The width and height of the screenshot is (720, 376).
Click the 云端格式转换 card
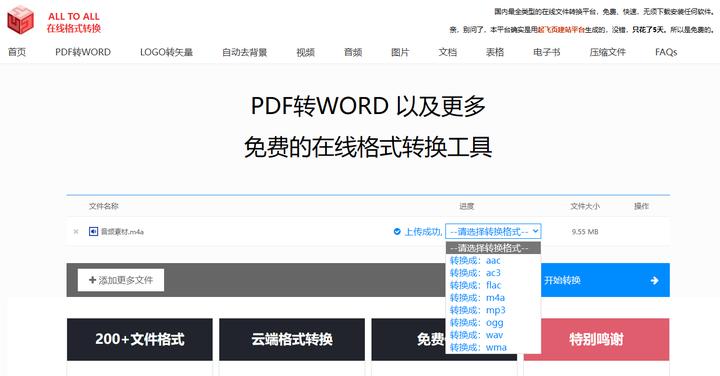(292, 339)
